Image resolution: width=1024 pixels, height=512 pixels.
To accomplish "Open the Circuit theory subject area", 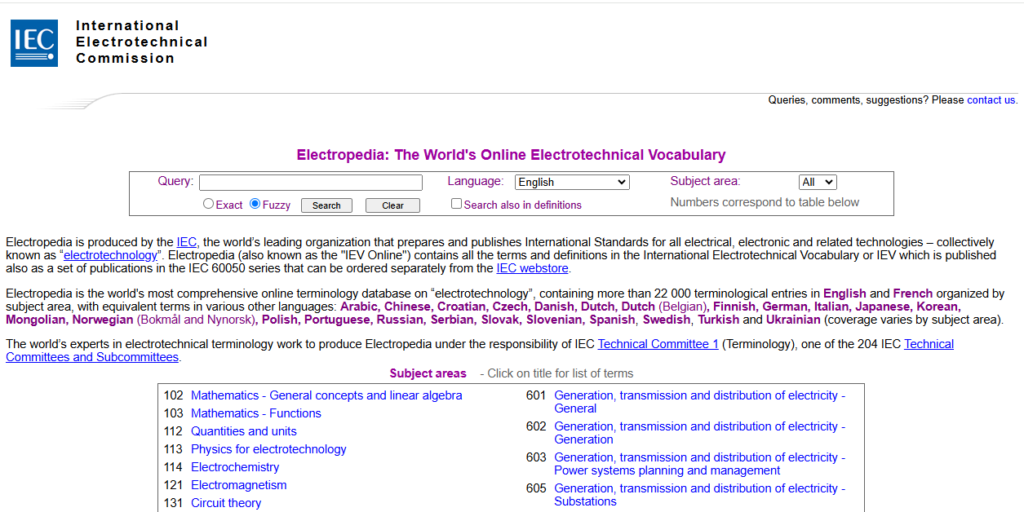I will click(x=226, y=503).
